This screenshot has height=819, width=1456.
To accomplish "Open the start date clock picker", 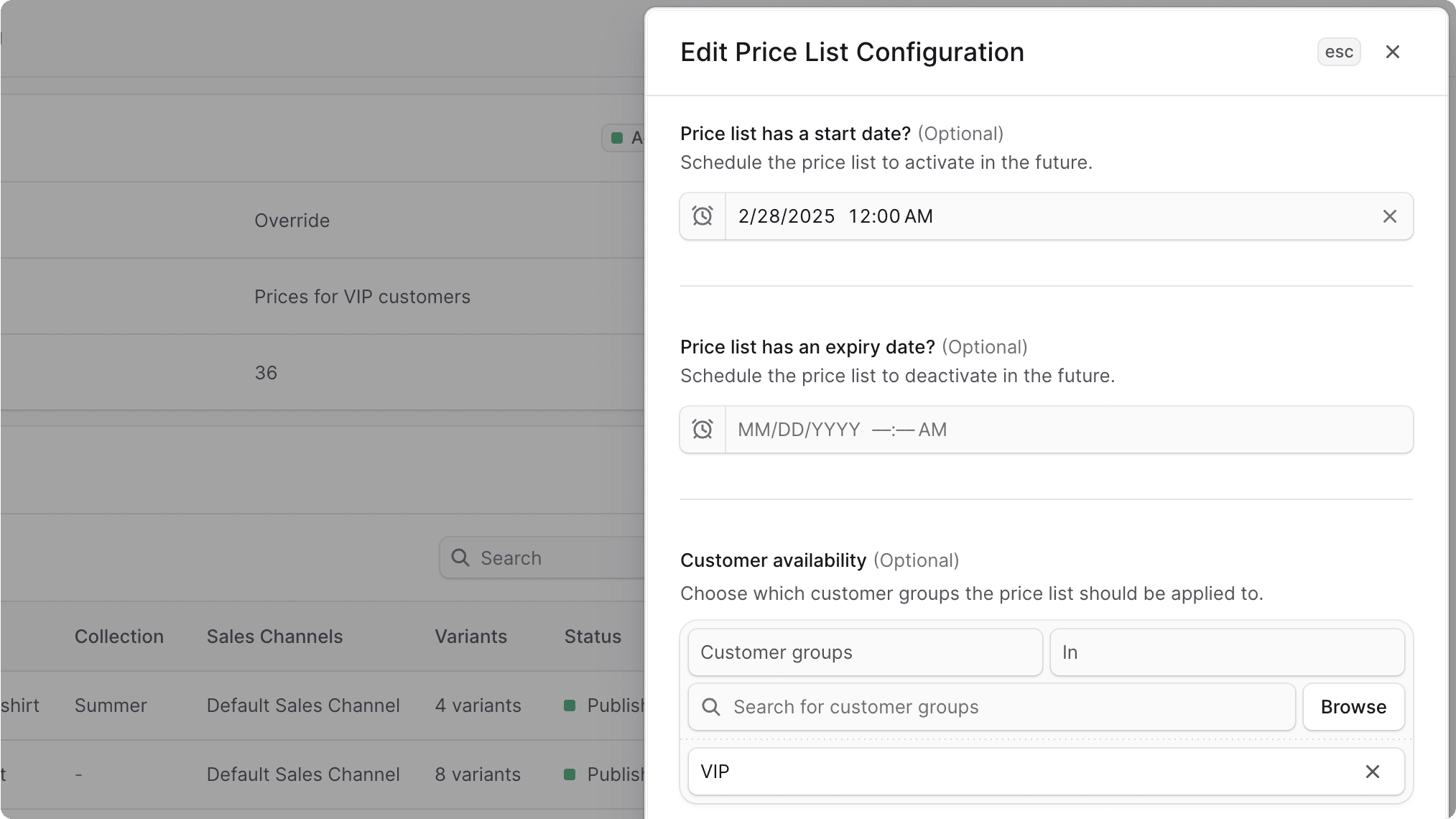I will [703, 216].
